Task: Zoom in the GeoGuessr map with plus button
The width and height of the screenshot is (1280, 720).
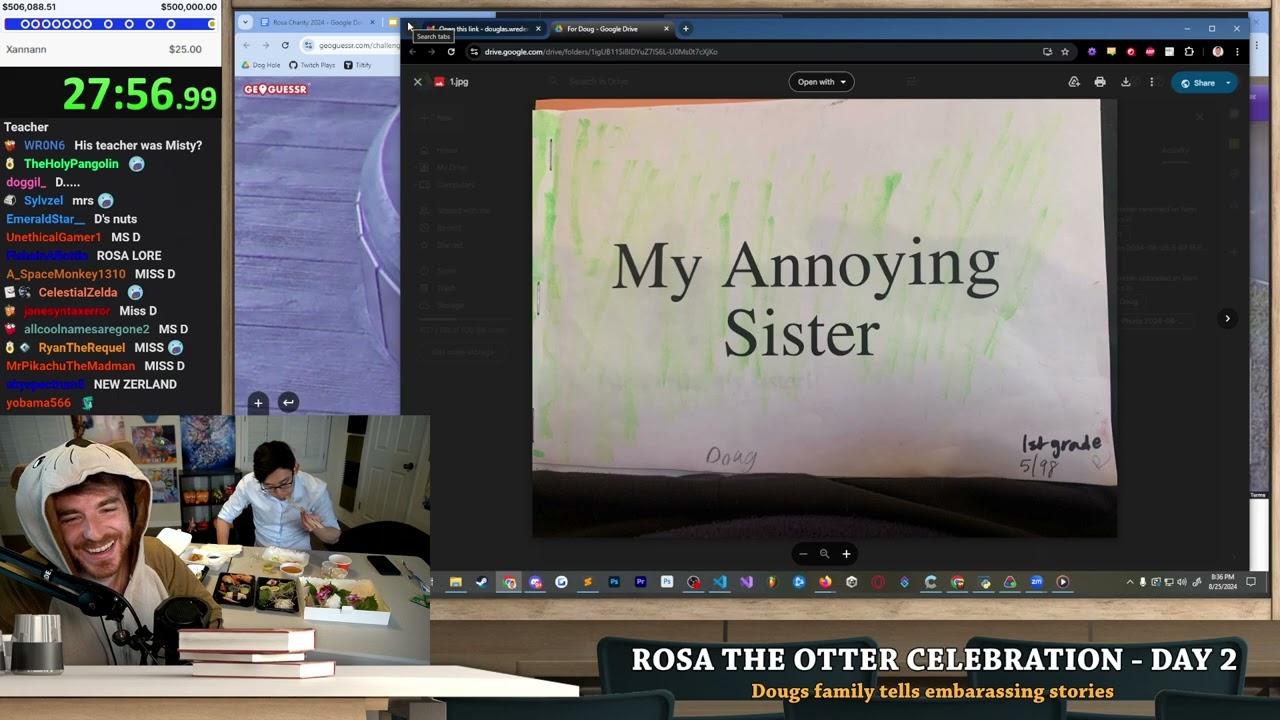Action: [x=258, y=402]
